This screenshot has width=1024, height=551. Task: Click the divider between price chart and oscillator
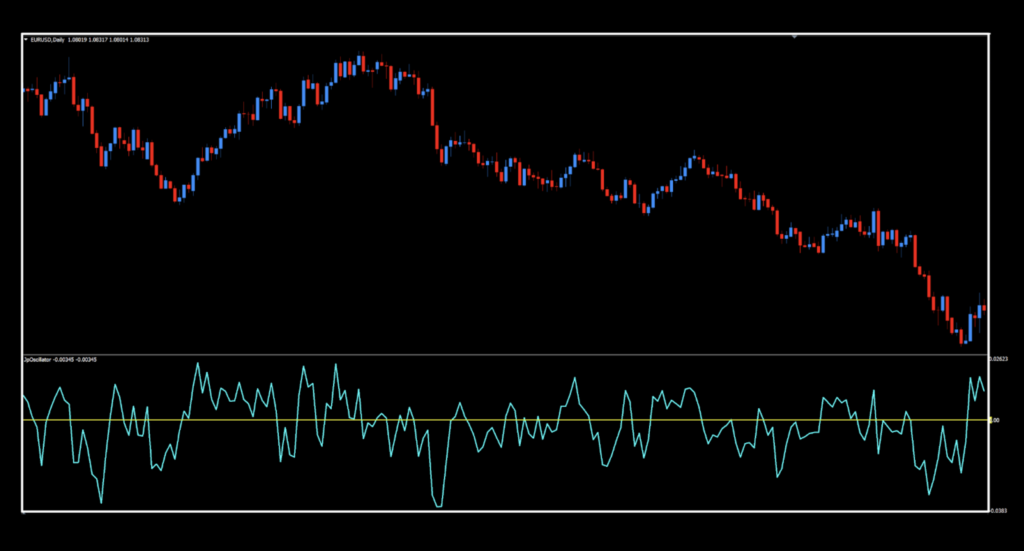pyautogui.click(x=500, y=354)
